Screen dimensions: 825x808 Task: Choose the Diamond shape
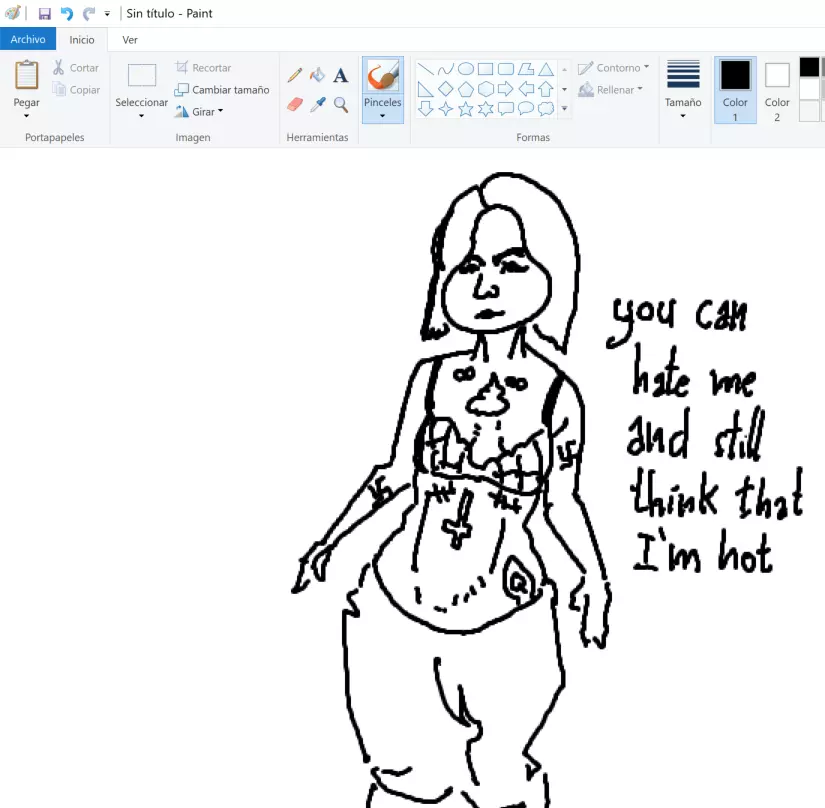coord(446,89)
